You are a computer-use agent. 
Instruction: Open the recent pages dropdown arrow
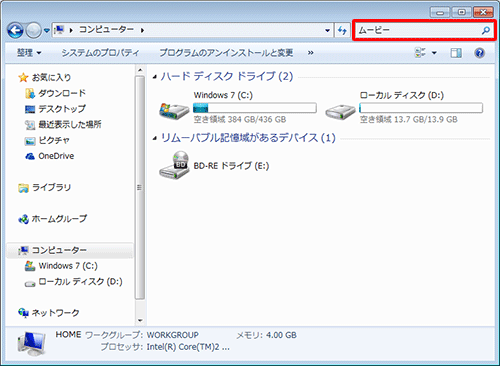click(47, 31)
